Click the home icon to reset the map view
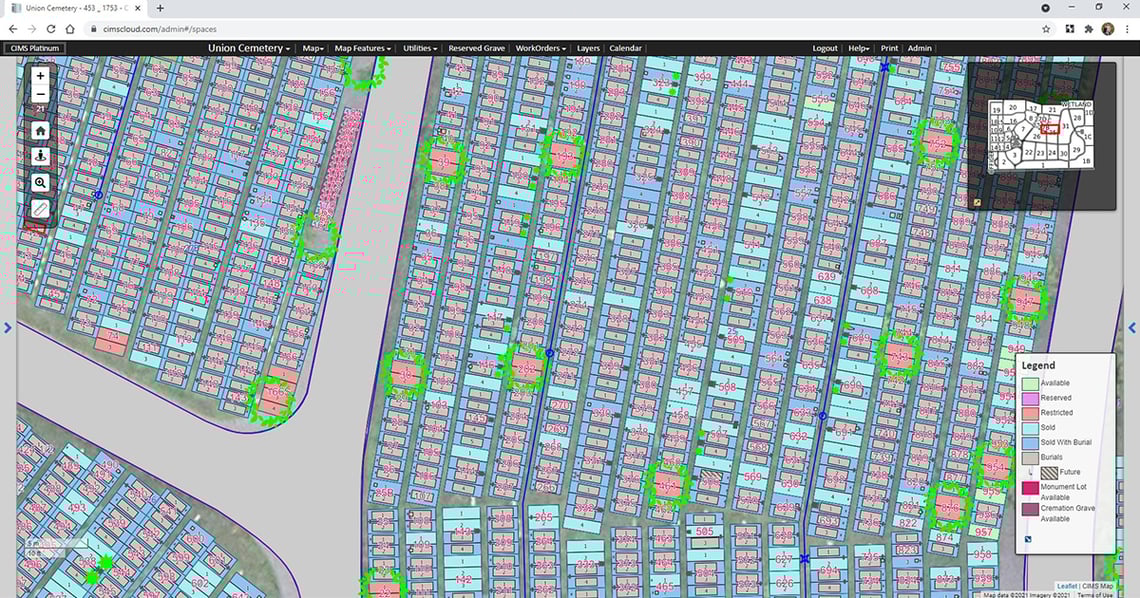The image size is (1140, 598). (x=39, y=130)
